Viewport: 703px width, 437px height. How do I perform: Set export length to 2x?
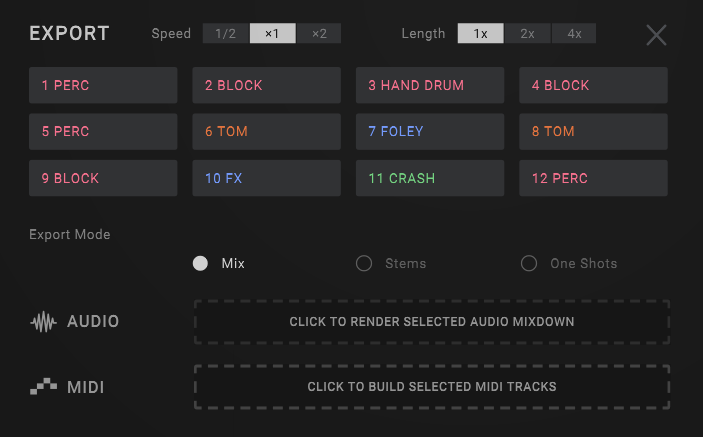(x=527, y=34)
